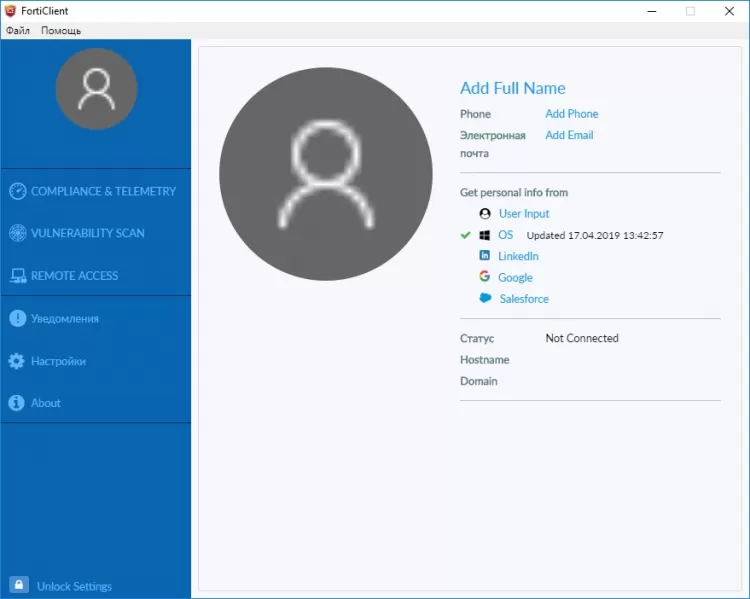Viewport: 750px width, 599px height.
Task: Click the Google logo icon
Action: [x=485, y=277]
